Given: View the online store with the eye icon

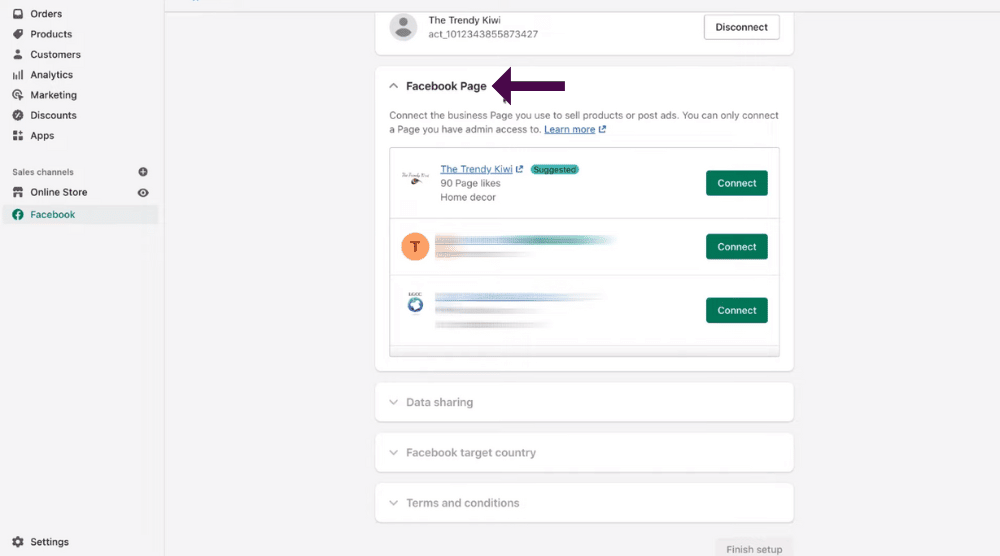Looking at the screenshot, I should [143, 193].
